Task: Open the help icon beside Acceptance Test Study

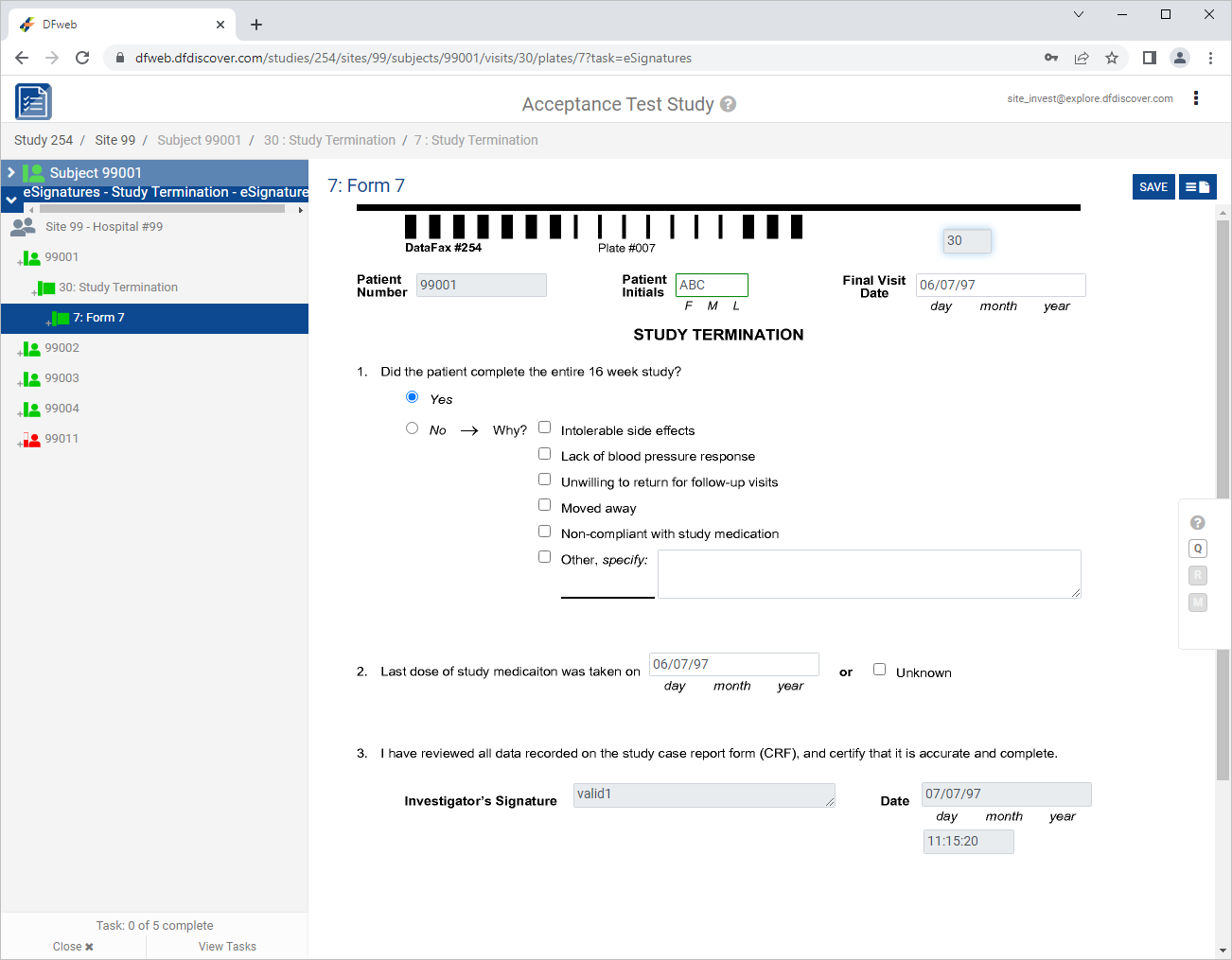Action: pos(728,104)
